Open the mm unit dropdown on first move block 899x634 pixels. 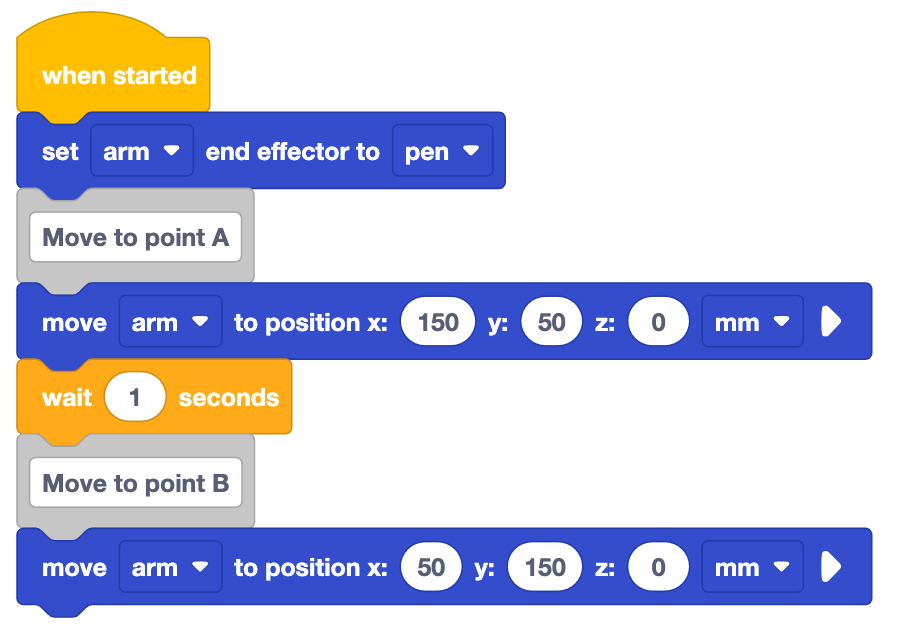tap(751, 321)
